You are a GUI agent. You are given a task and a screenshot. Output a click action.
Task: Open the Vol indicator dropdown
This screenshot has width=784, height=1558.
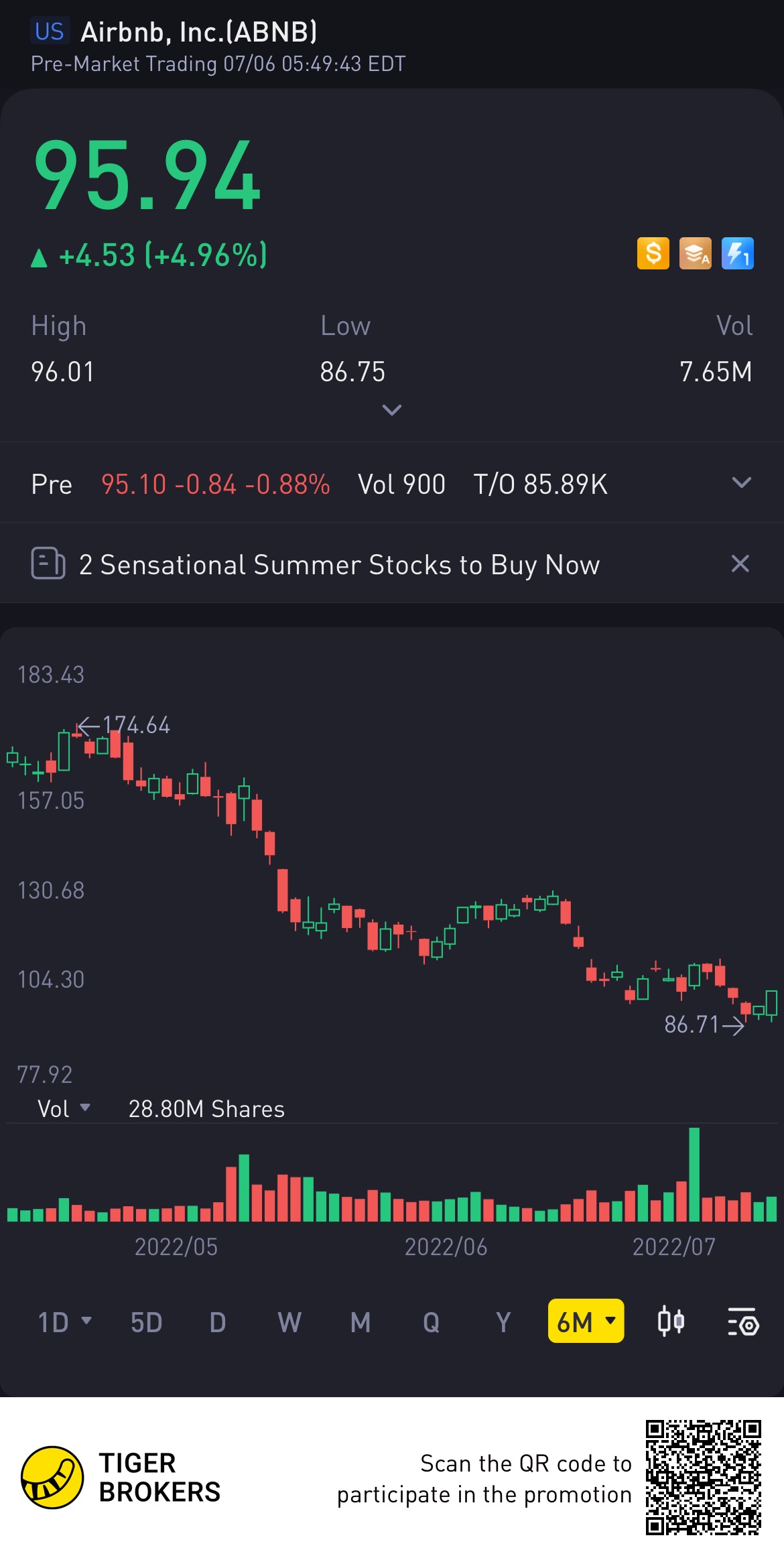pos(64,1109)
